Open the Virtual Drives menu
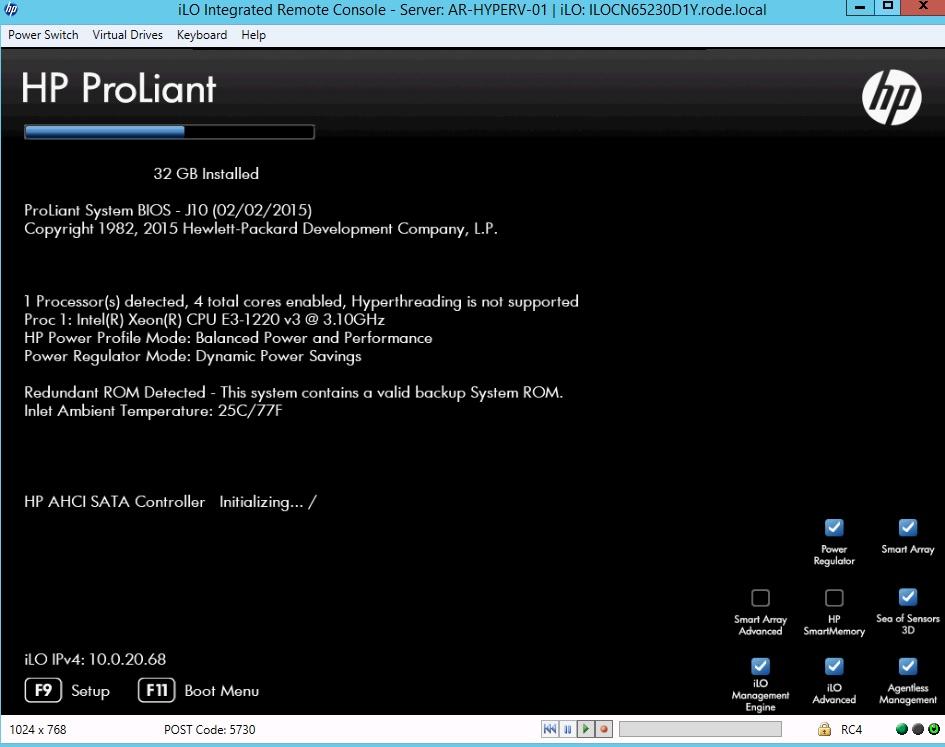945x747 pixels. [127, 35]
